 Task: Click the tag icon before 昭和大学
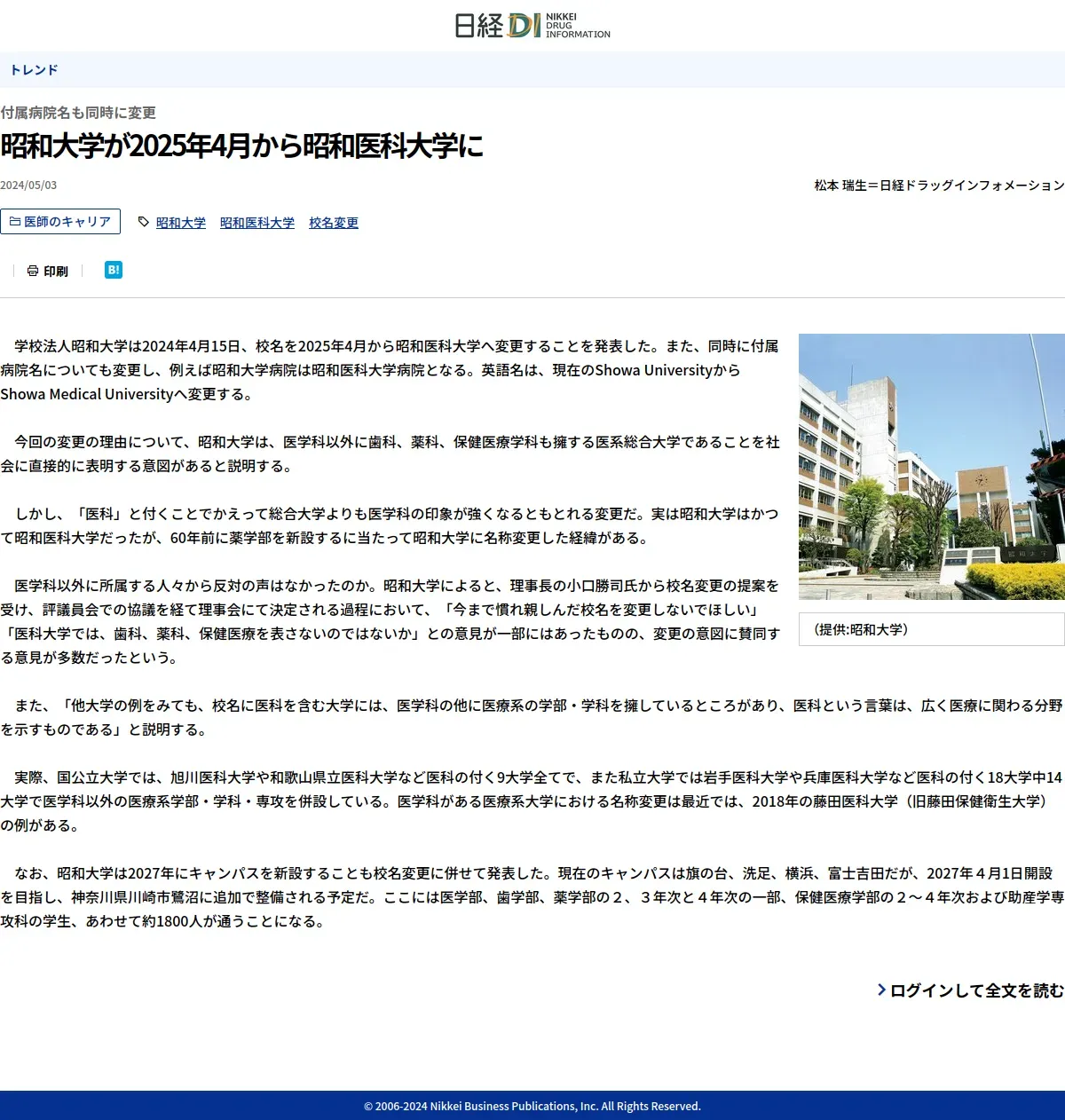(144, 222)
